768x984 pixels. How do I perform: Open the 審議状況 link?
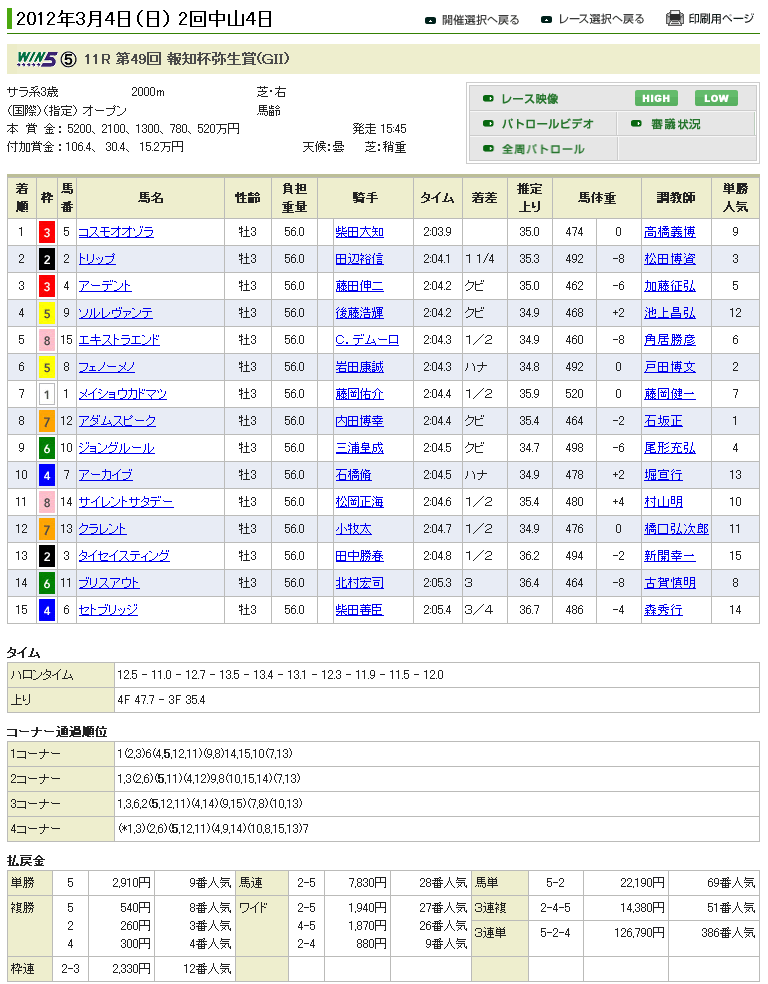(x=675, y=124)
